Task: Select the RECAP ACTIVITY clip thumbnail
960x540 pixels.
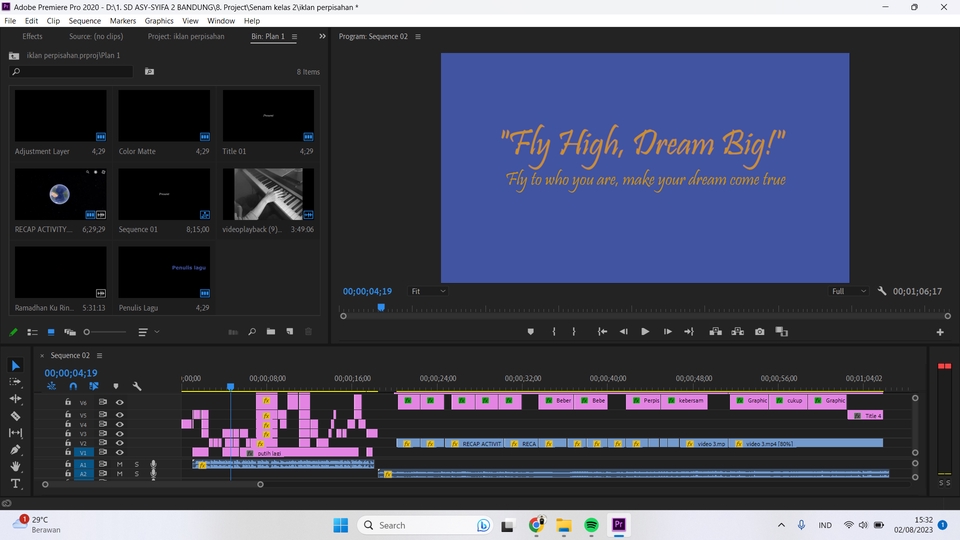Action: [60, 194]
